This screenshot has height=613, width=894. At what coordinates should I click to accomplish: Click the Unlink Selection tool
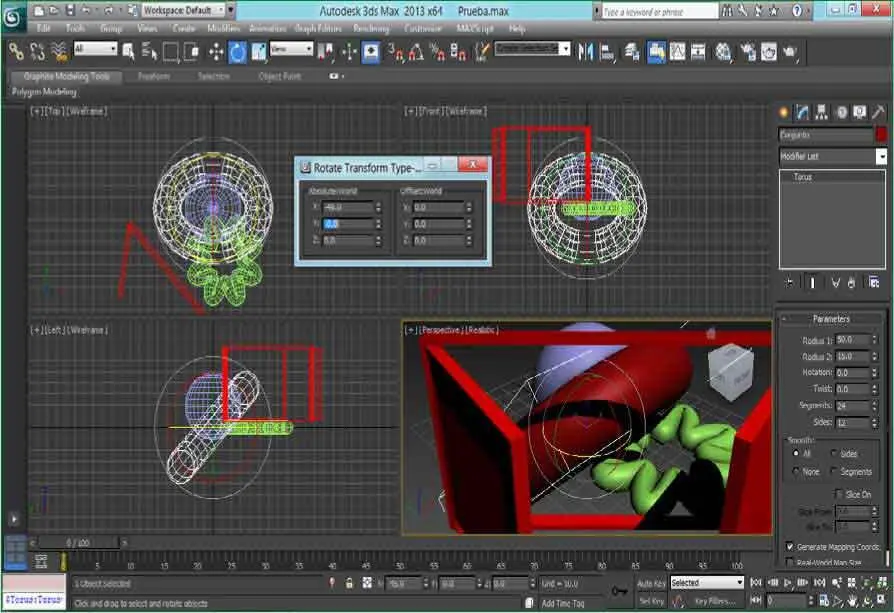pos(38,52)
